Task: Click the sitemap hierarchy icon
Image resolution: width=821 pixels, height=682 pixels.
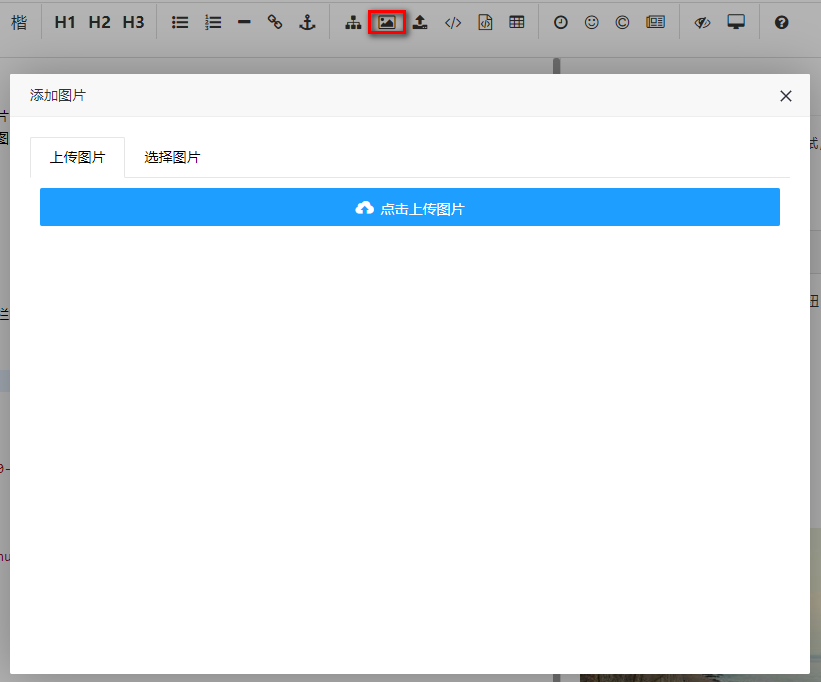Action: tap(353, 22)
